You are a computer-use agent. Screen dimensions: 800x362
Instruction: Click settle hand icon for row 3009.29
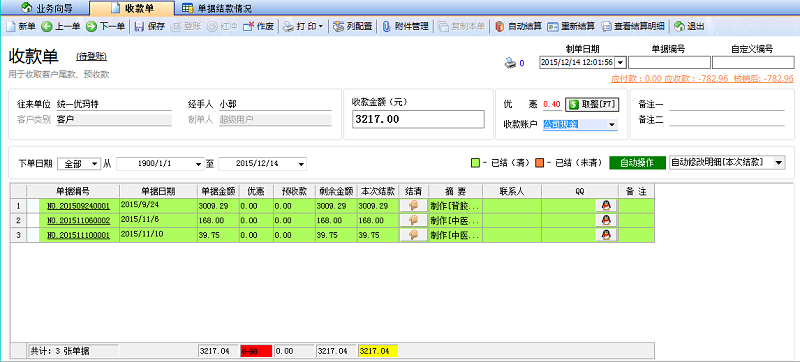click(x=413, y=205)
